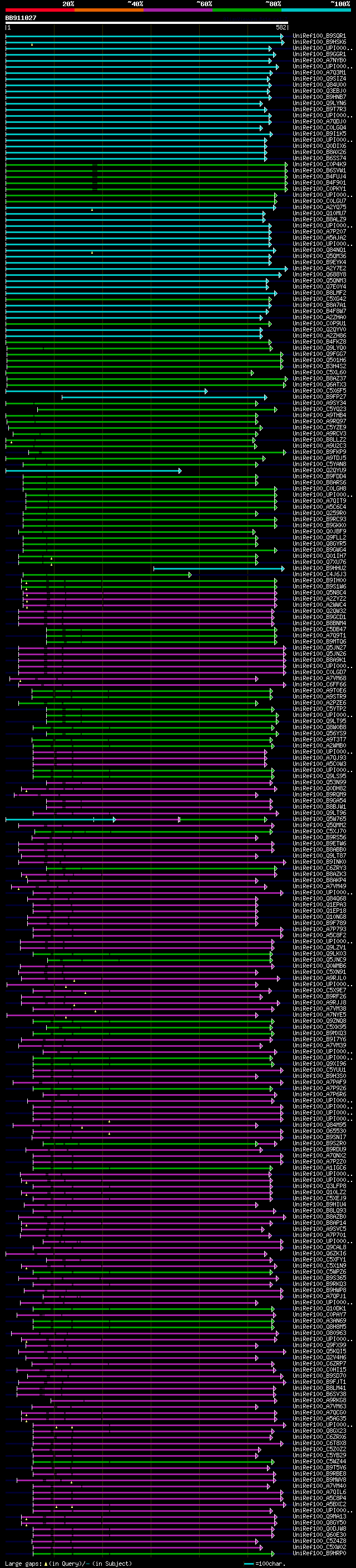356x1568 pixels.
Task: Click the cyan alignment bar of UniRef100_Q2QYU9
Action: [x=93, y=471]
